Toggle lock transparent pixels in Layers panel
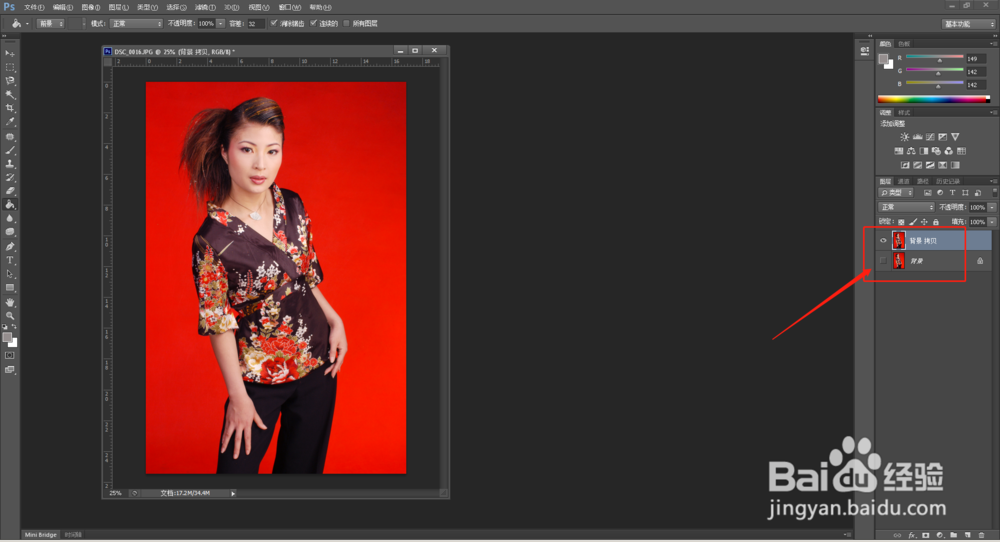The image size is (1000, 542). coord(901,222)
